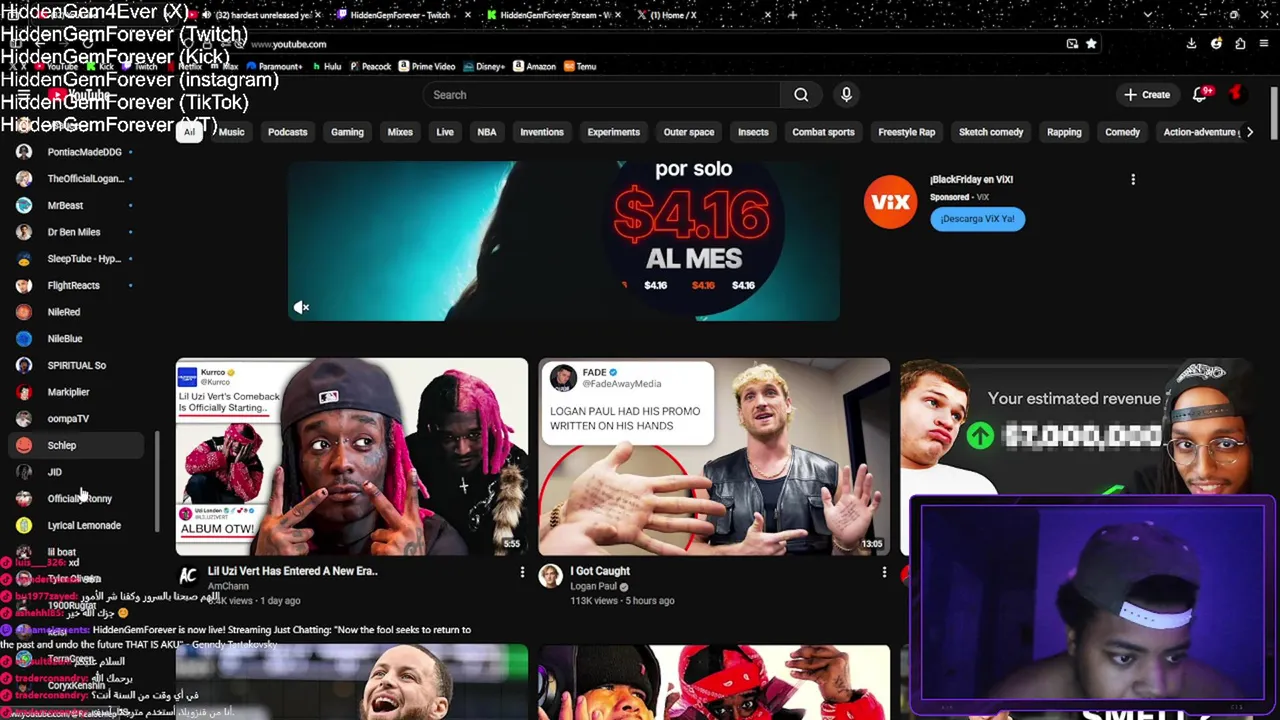Open the Prime Video bookmark

click(427, 67)
